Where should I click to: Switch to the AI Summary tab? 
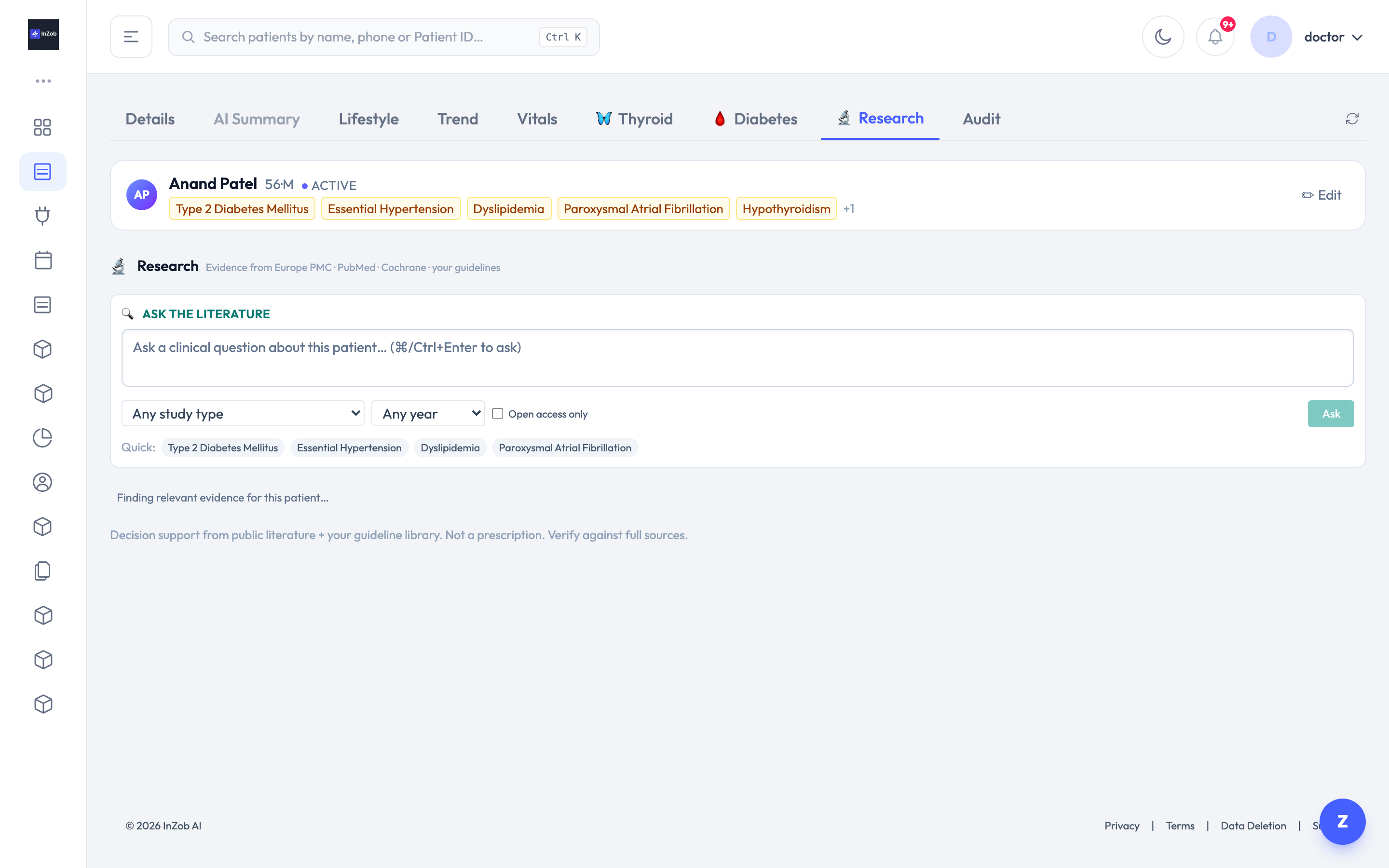257,119
